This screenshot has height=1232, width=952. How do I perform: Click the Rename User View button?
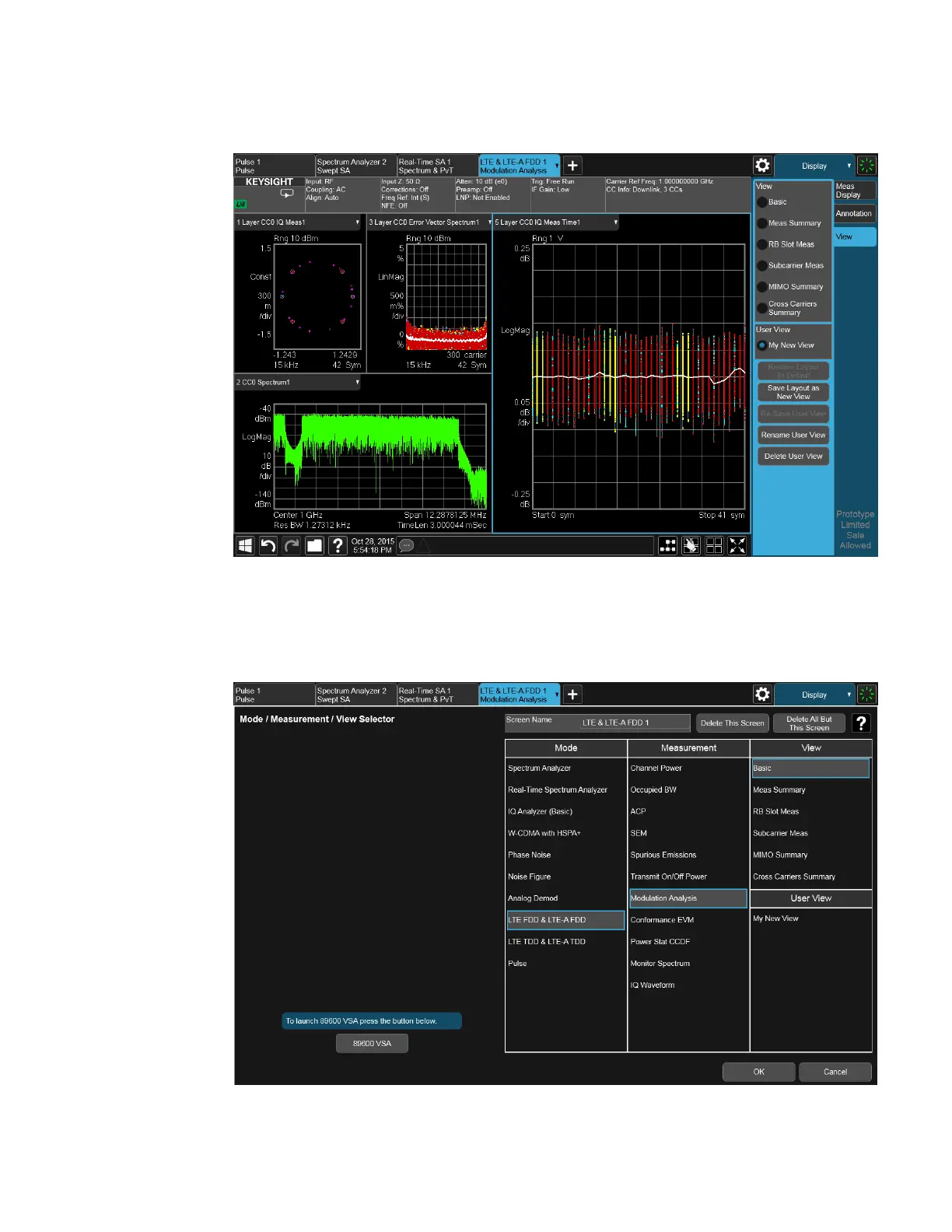pyautogui.click(x=793, y=435)
